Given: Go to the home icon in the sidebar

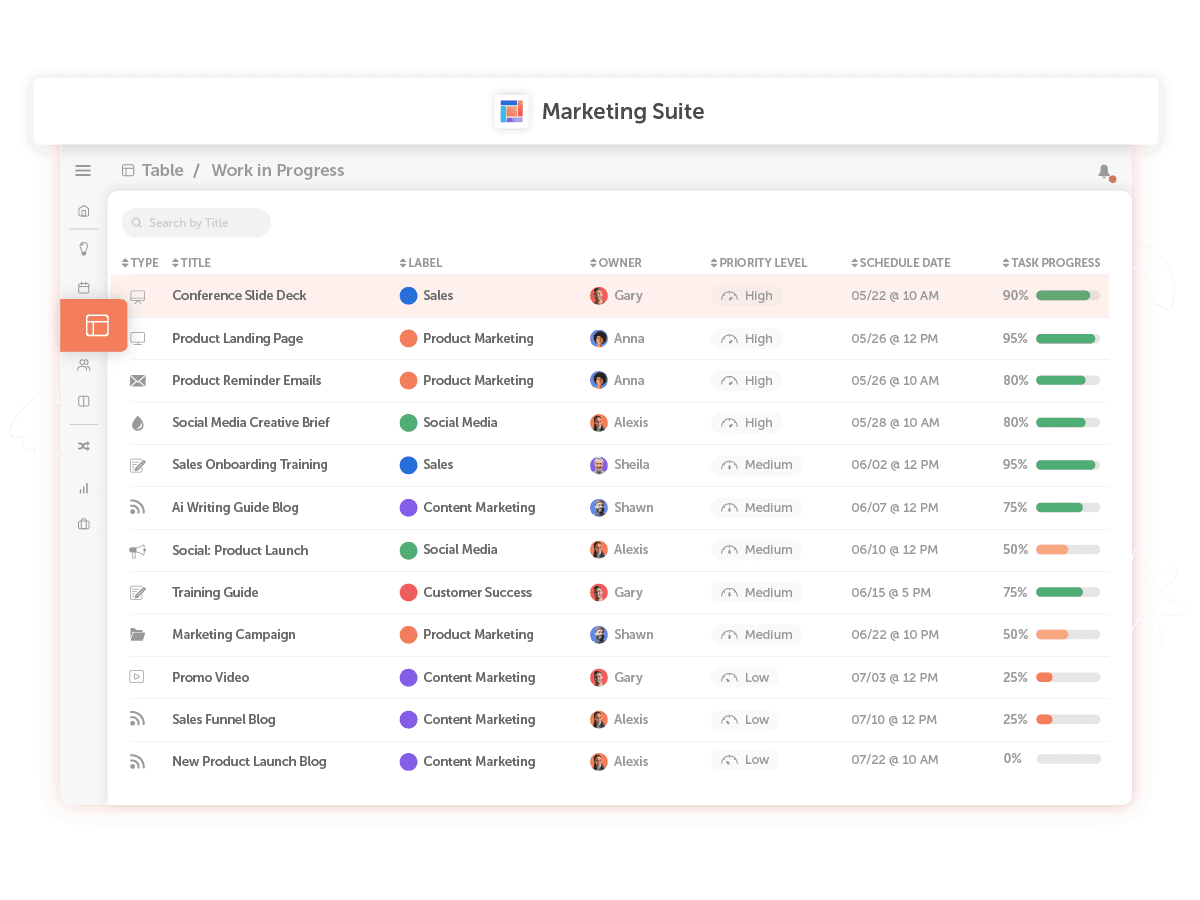Looking at the screenshot, I should (84, 211).
